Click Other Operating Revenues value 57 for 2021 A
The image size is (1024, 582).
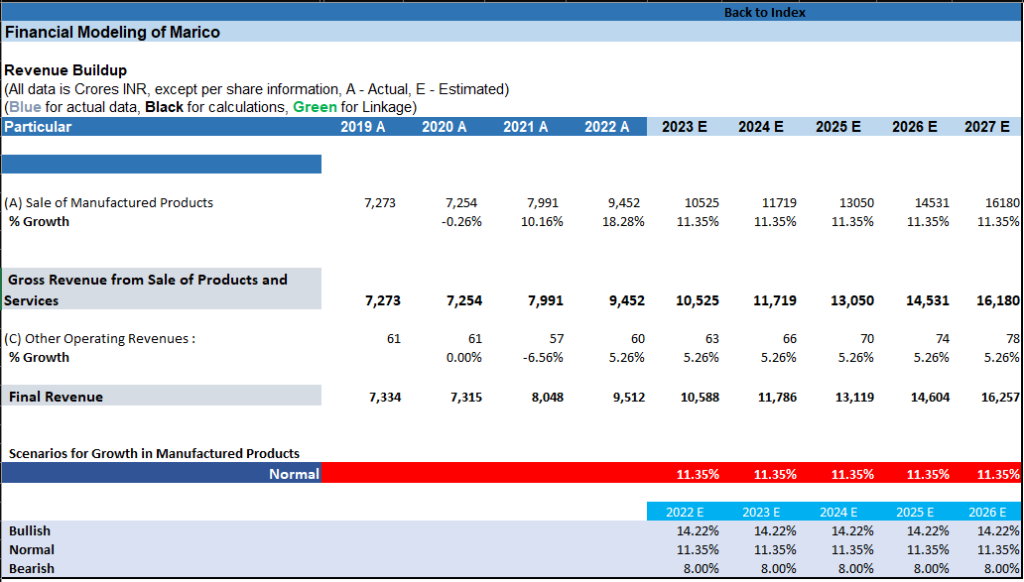(554, 339)
